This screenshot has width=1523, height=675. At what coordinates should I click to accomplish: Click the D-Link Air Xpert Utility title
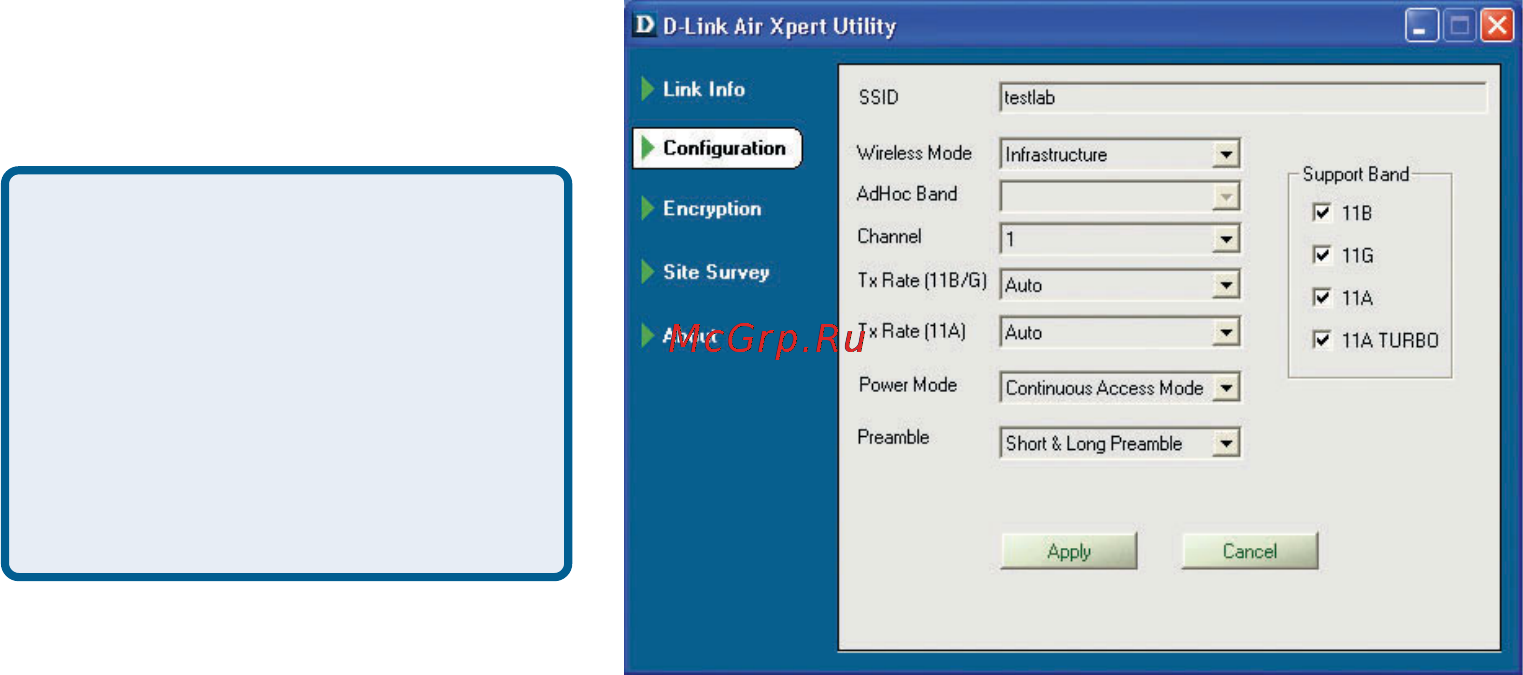(x=779, y=27)
